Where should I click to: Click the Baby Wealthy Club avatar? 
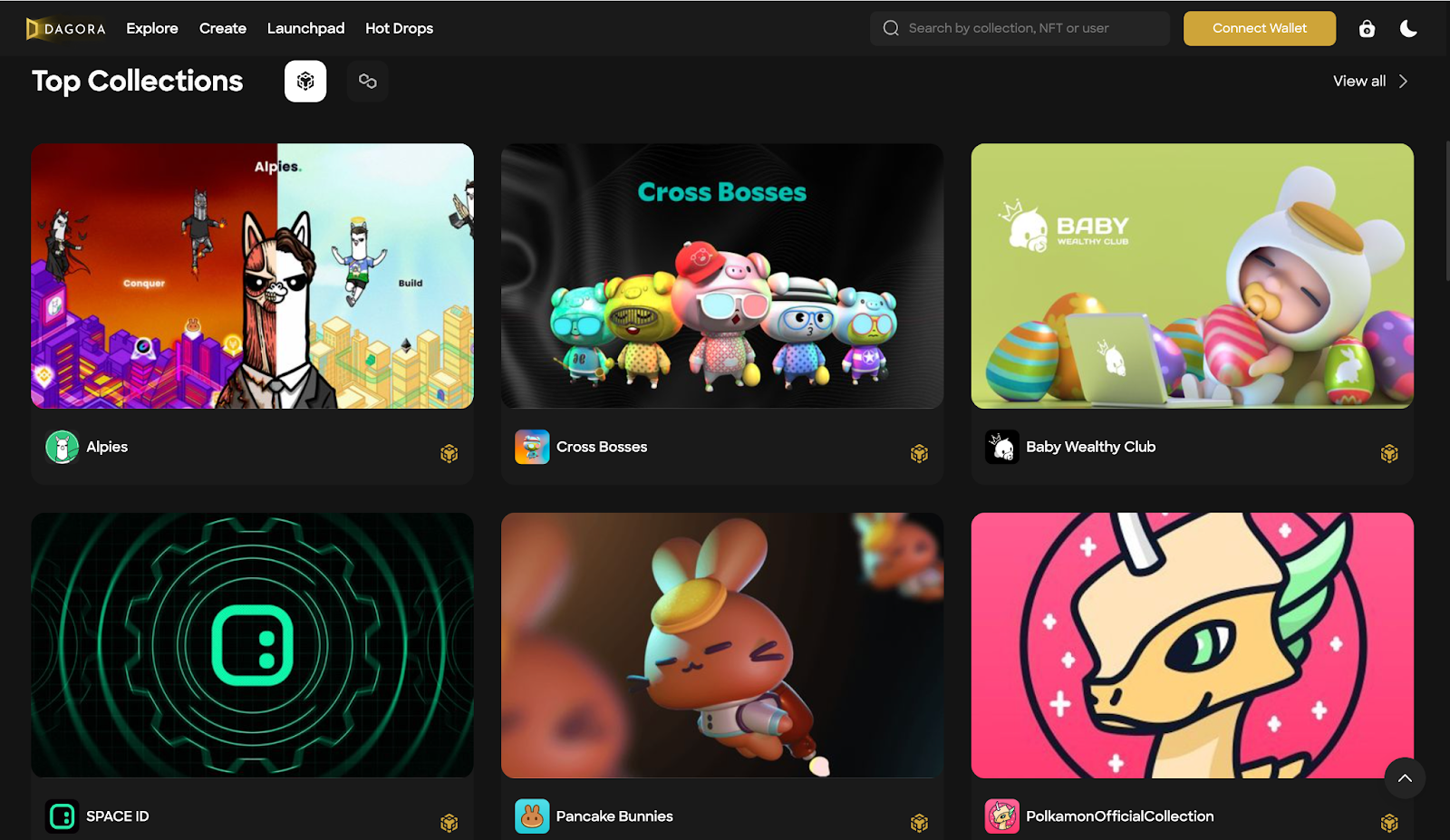tap(1002, 447)
